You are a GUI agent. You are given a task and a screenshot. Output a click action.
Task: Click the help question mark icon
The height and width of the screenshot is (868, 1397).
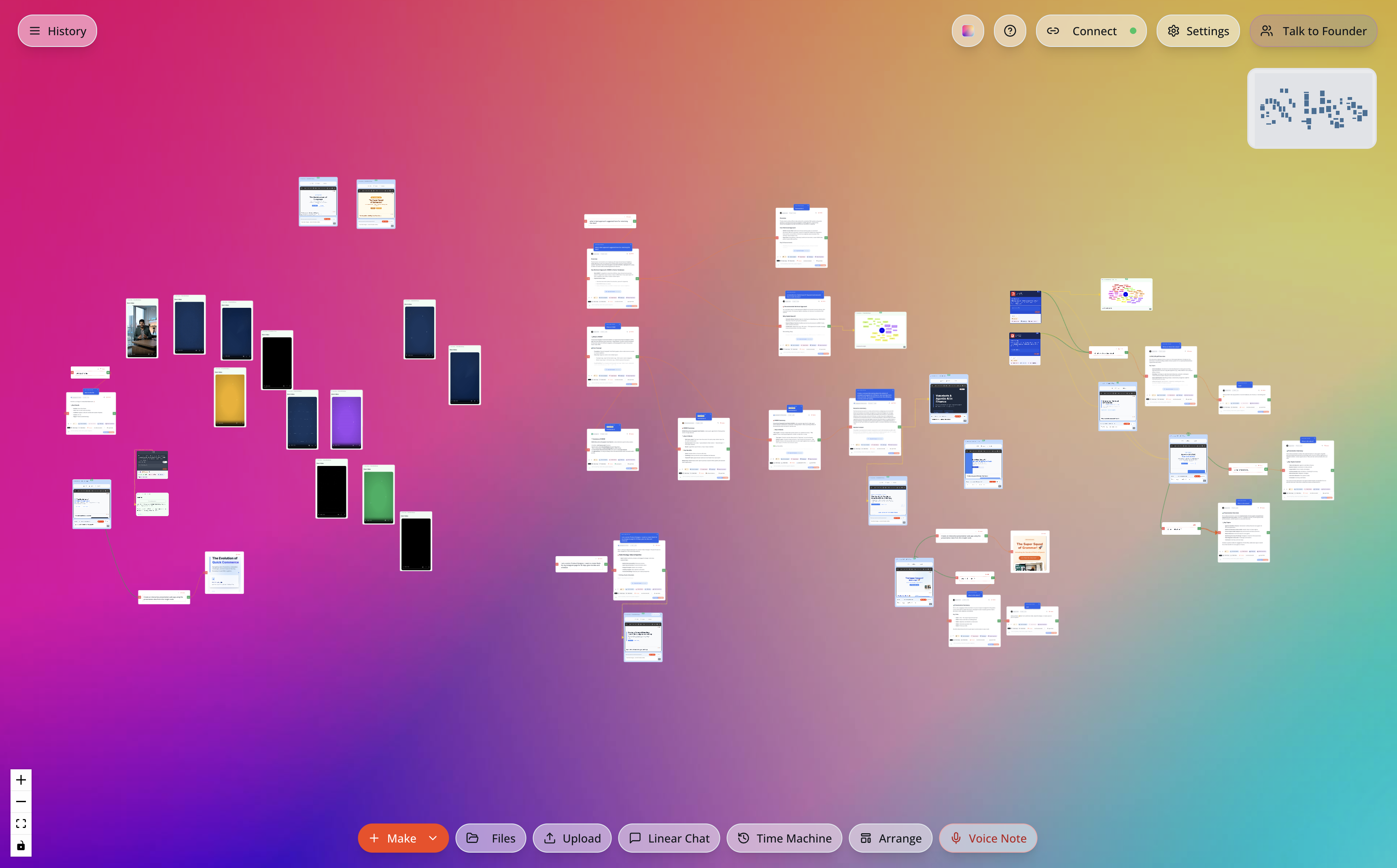pos(1010,31)
